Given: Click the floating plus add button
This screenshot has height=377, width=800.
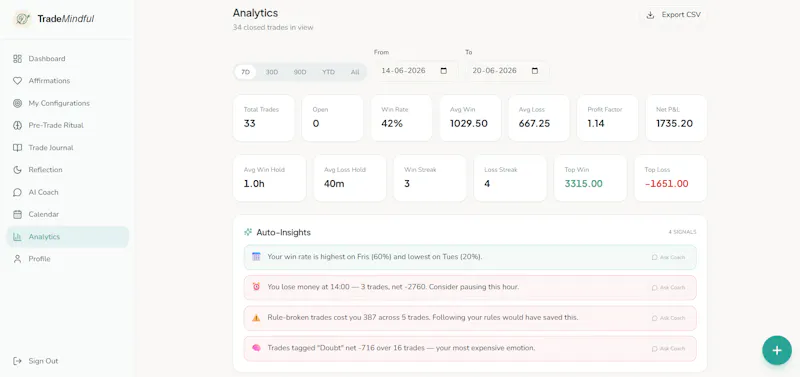Looking at the screenshot, I should (777, 350).
